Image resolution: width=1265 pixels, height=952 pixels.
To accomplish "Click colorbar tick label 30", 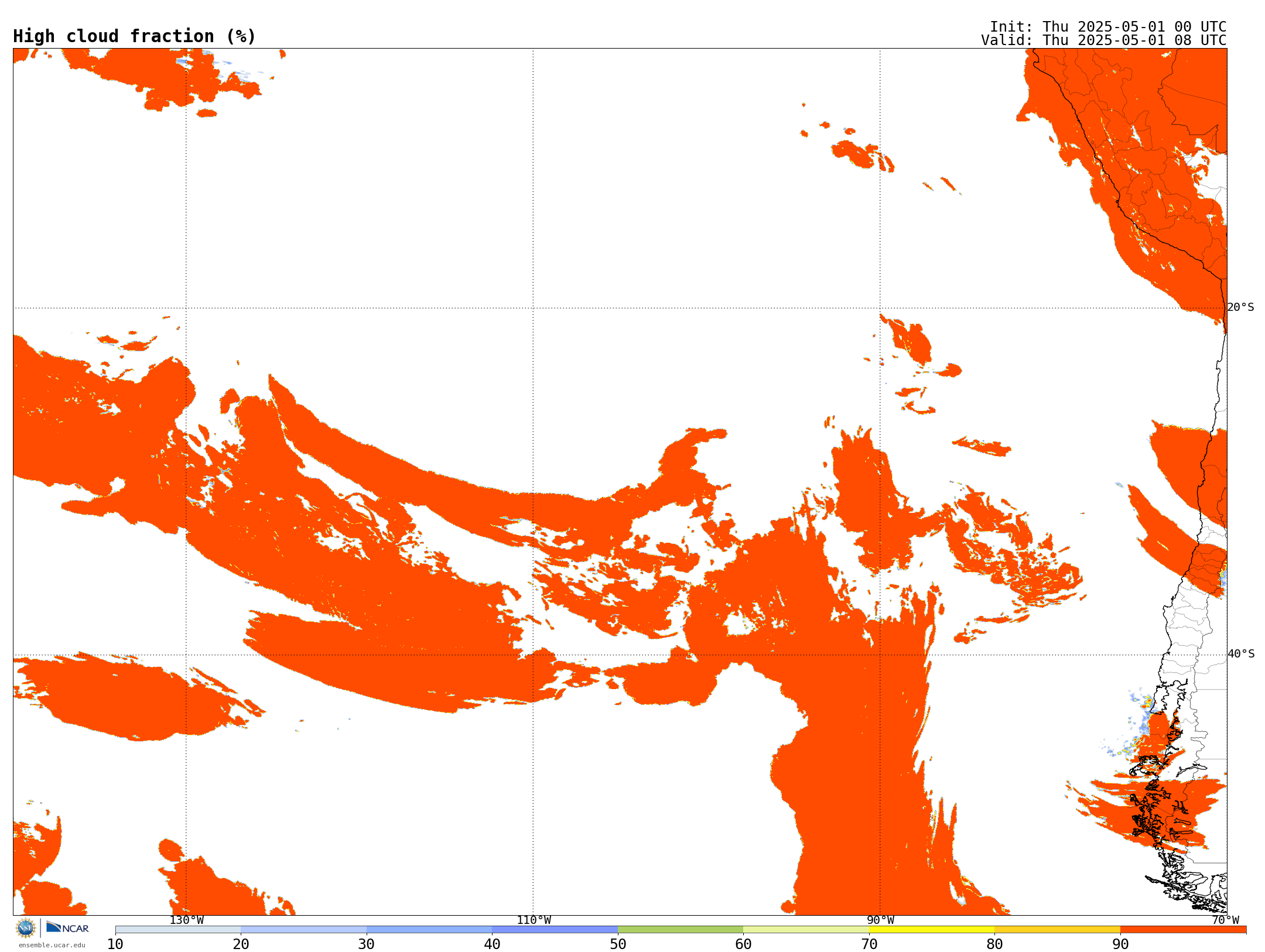I will [x=367, y=944].
